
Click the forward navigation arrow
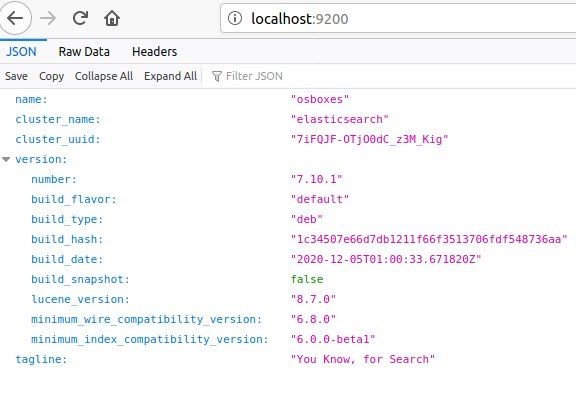(x=48, y=18)
